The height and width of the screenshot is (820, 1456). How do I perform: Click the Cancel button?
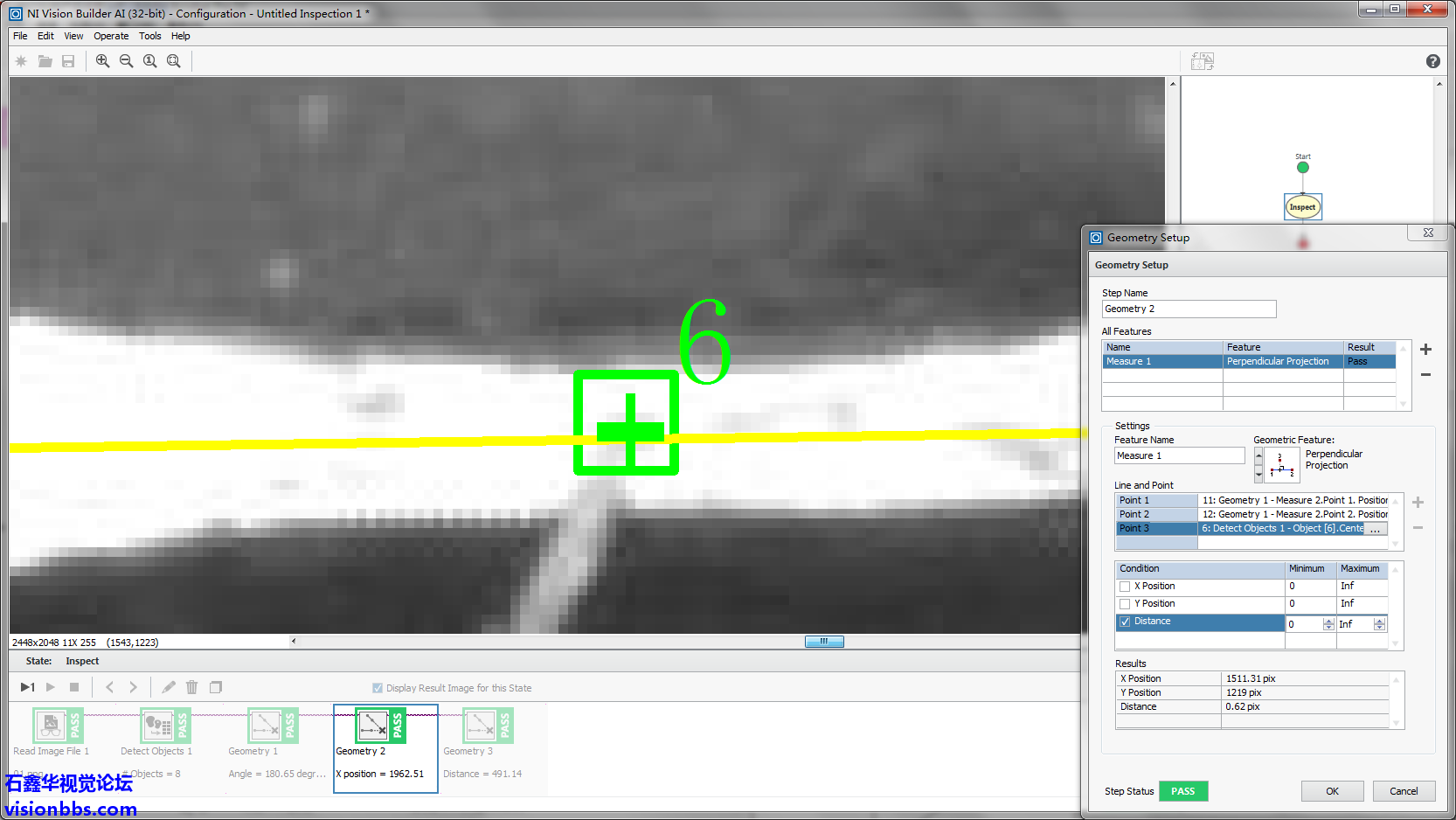point(1404,791)
